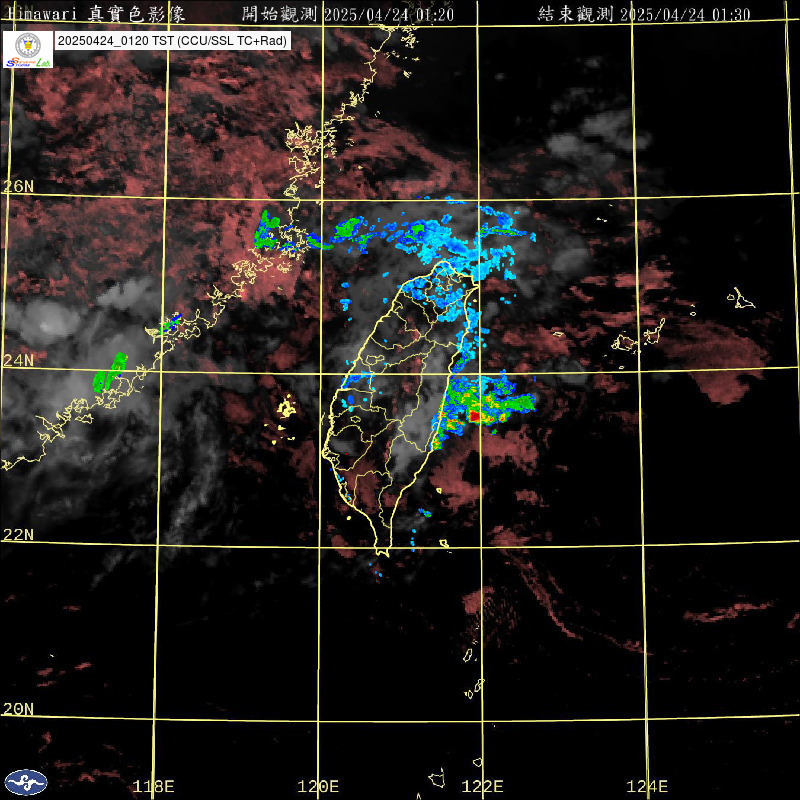This screenshot has width=800, height=800.
Task: Click the 20N latitude label
Action: coord(18,709)
